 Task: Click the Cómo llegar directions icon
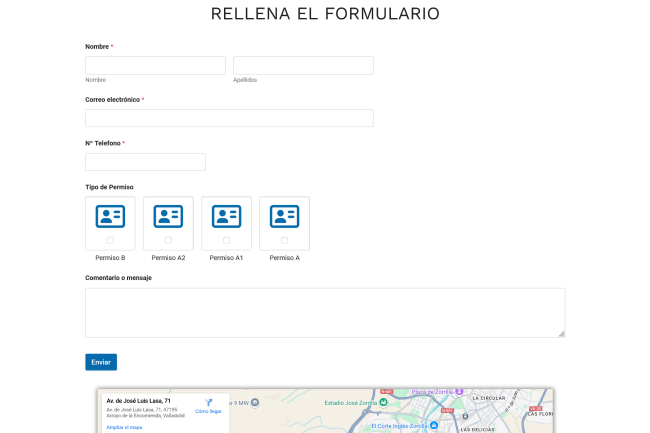(x=209, y=402)
